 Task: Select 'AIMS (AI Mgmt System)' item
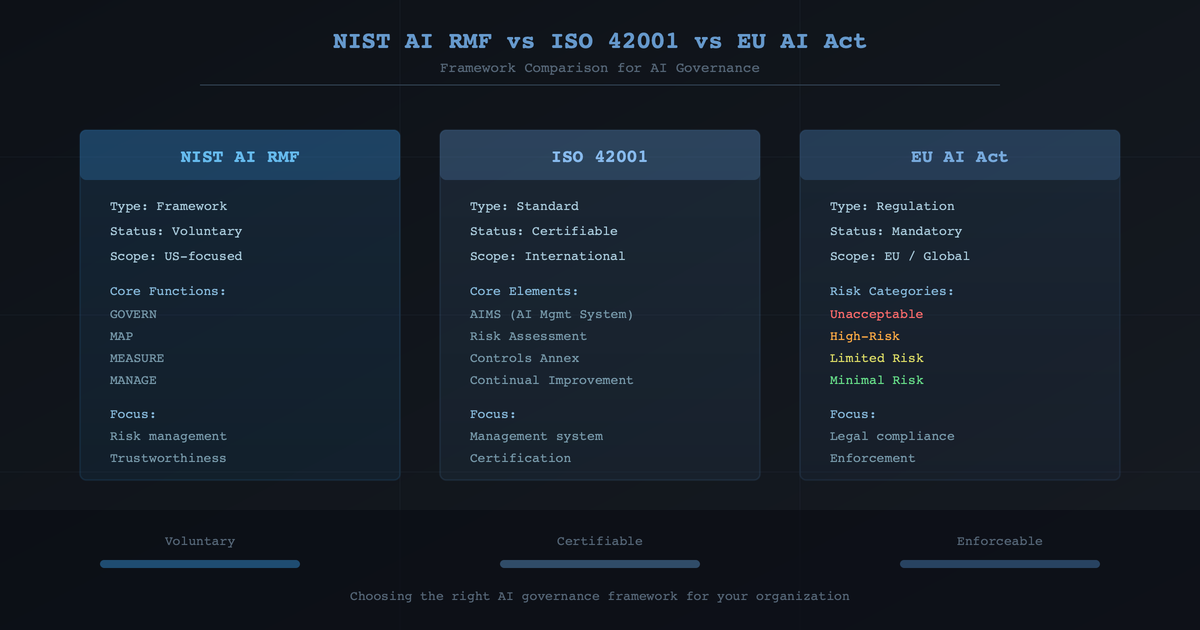click(x=552, y=314)
